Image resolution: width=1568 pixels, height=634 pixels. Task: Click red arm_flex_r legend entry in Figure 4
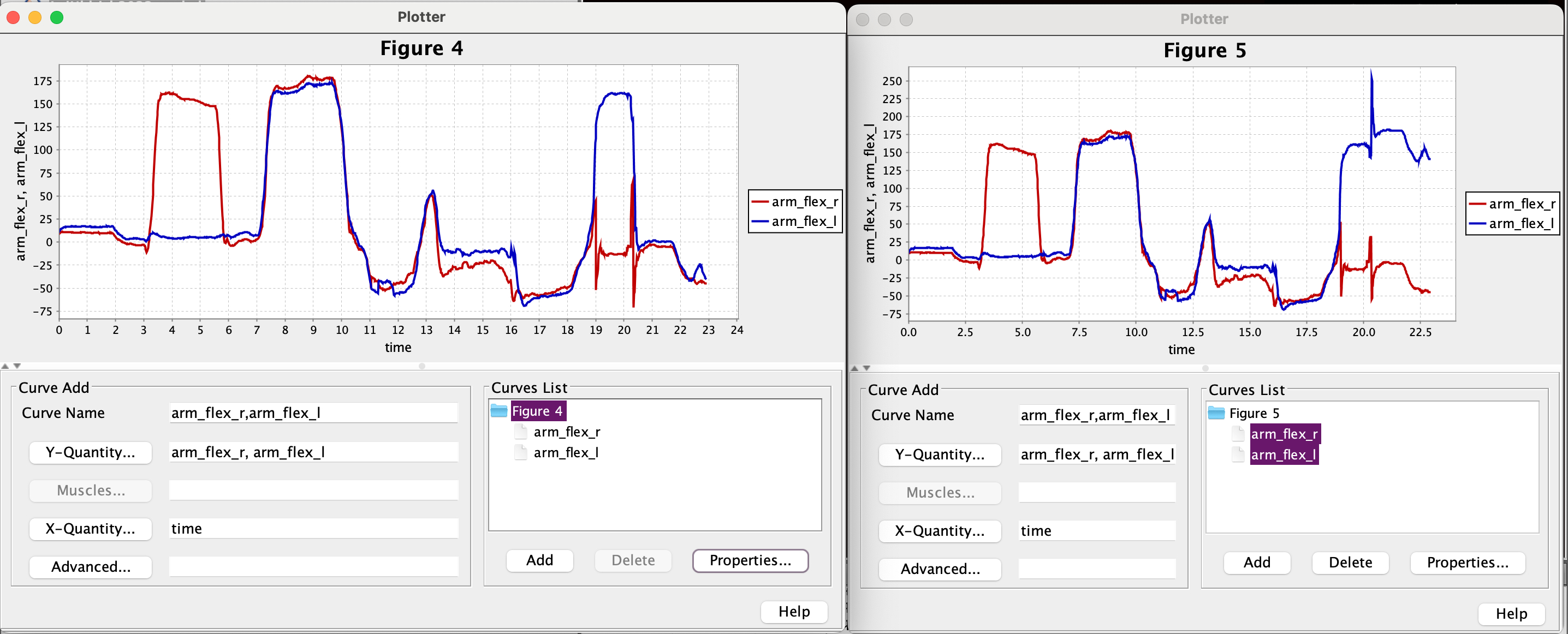[x=795, y=202]
